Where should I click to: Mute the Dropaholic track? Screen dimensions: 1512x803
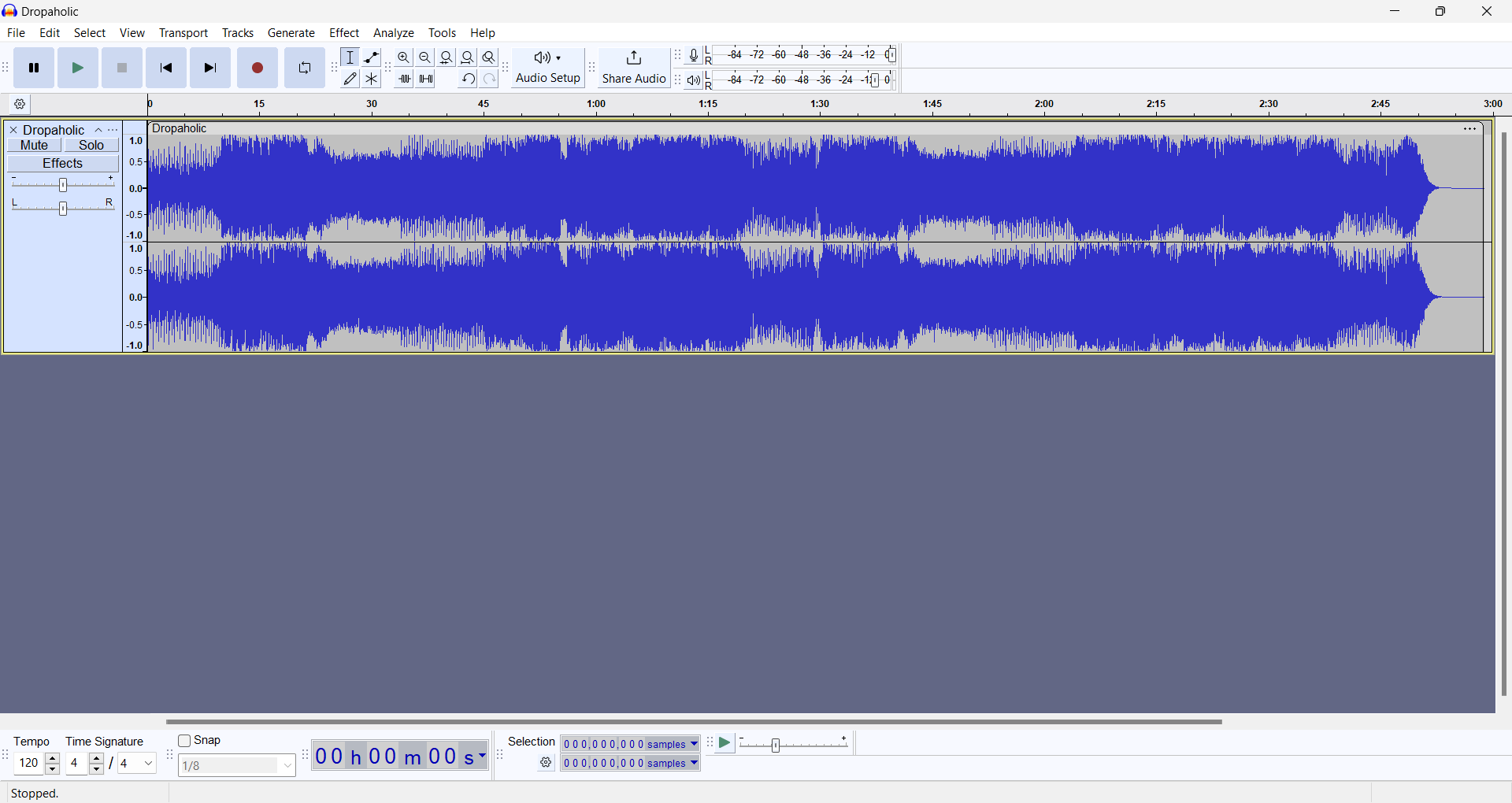[35, 146]
